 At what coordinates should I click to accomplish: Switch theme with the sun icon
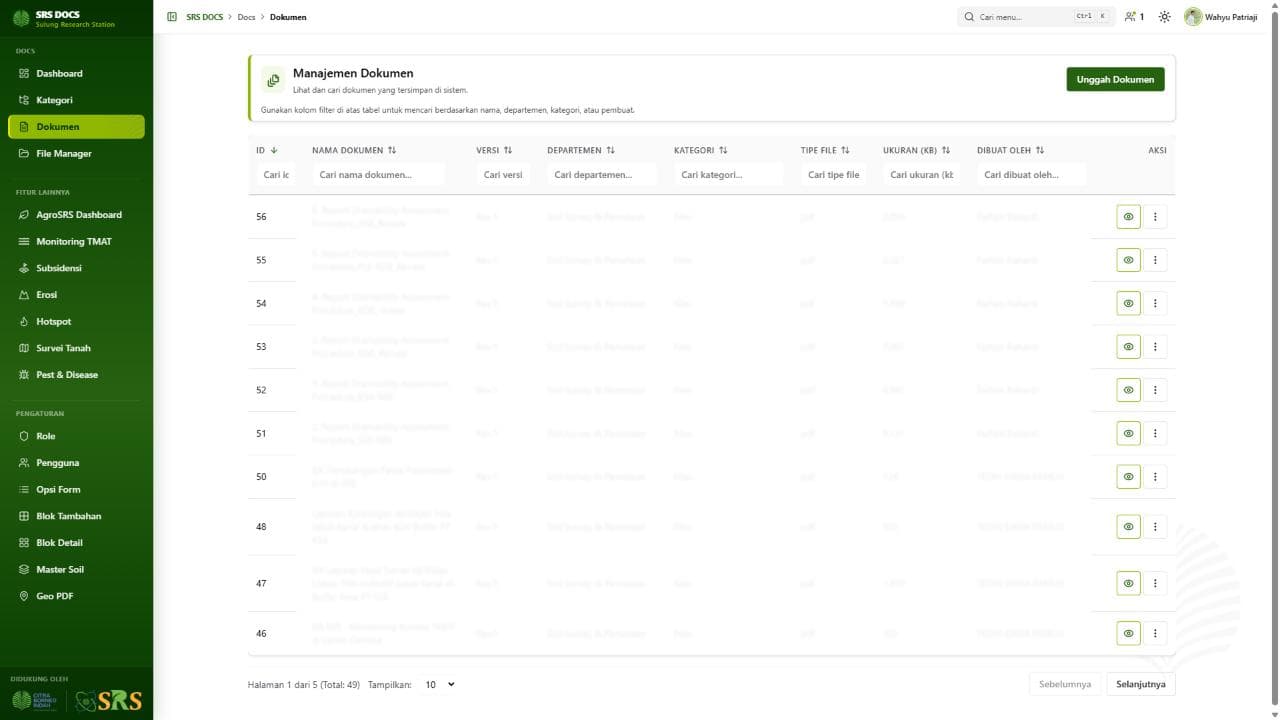click(1164, 17)
